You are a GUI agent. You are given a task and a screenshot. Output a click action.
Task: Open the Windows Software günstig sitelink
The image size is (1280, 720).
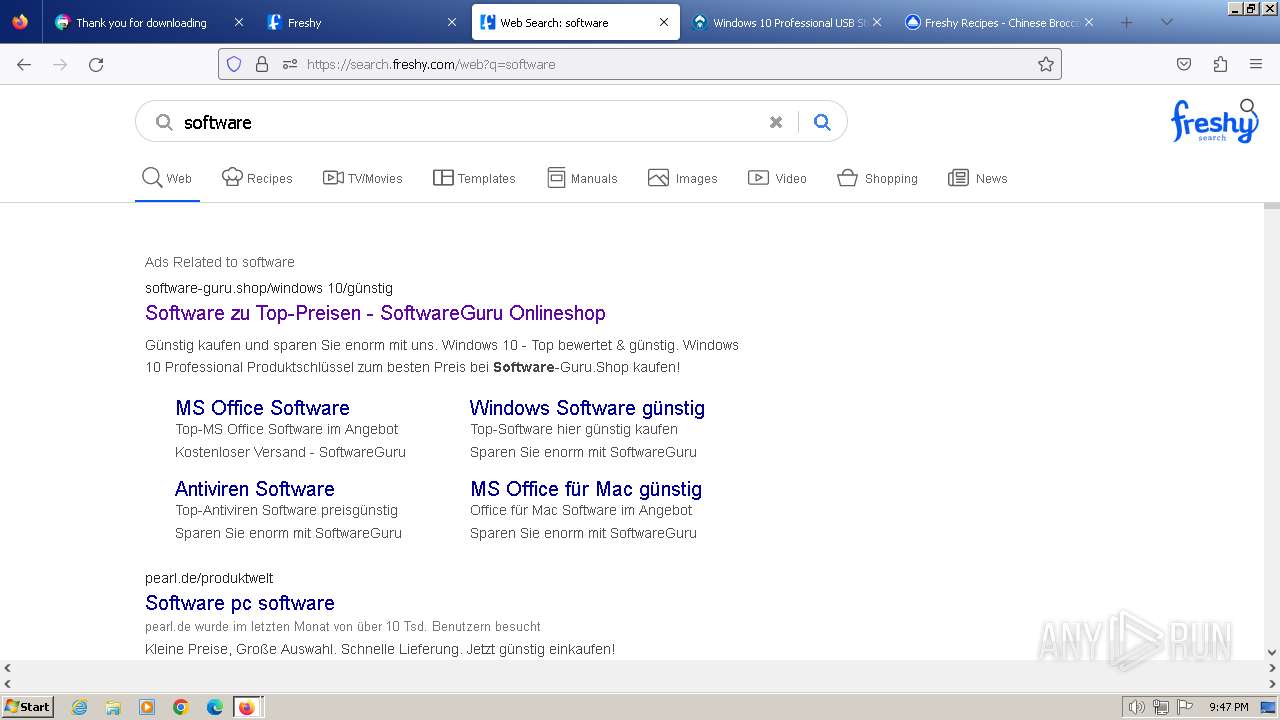(587, 408)
